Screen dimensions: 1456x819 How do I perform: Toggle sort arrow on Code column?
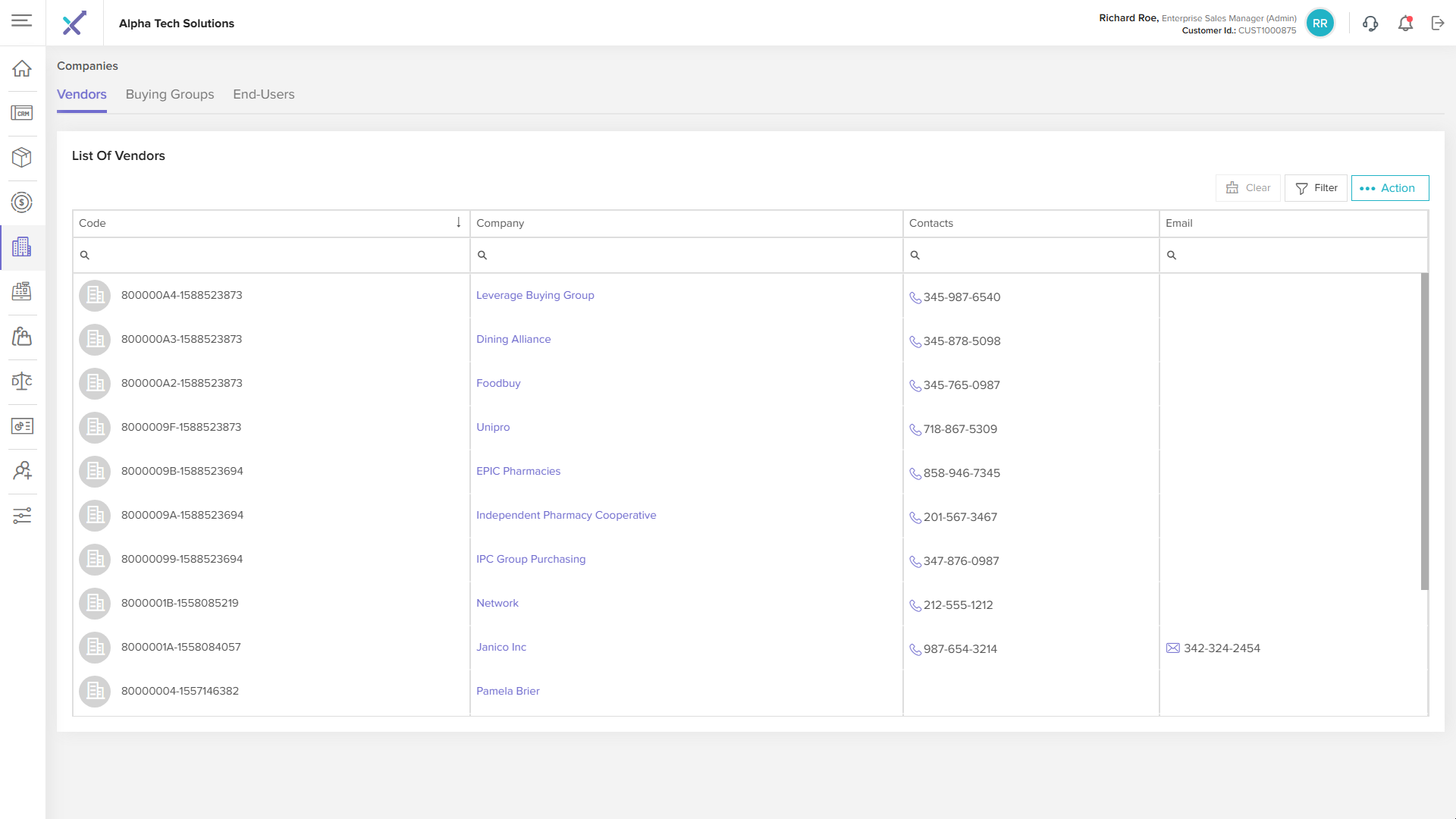pos(458,222)
